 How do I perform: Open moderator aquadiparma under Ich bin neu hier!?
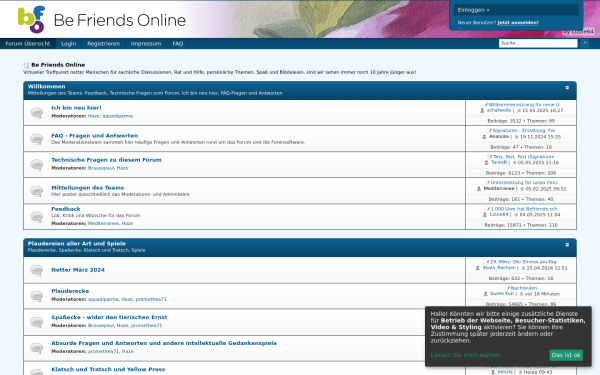point(118,116)
